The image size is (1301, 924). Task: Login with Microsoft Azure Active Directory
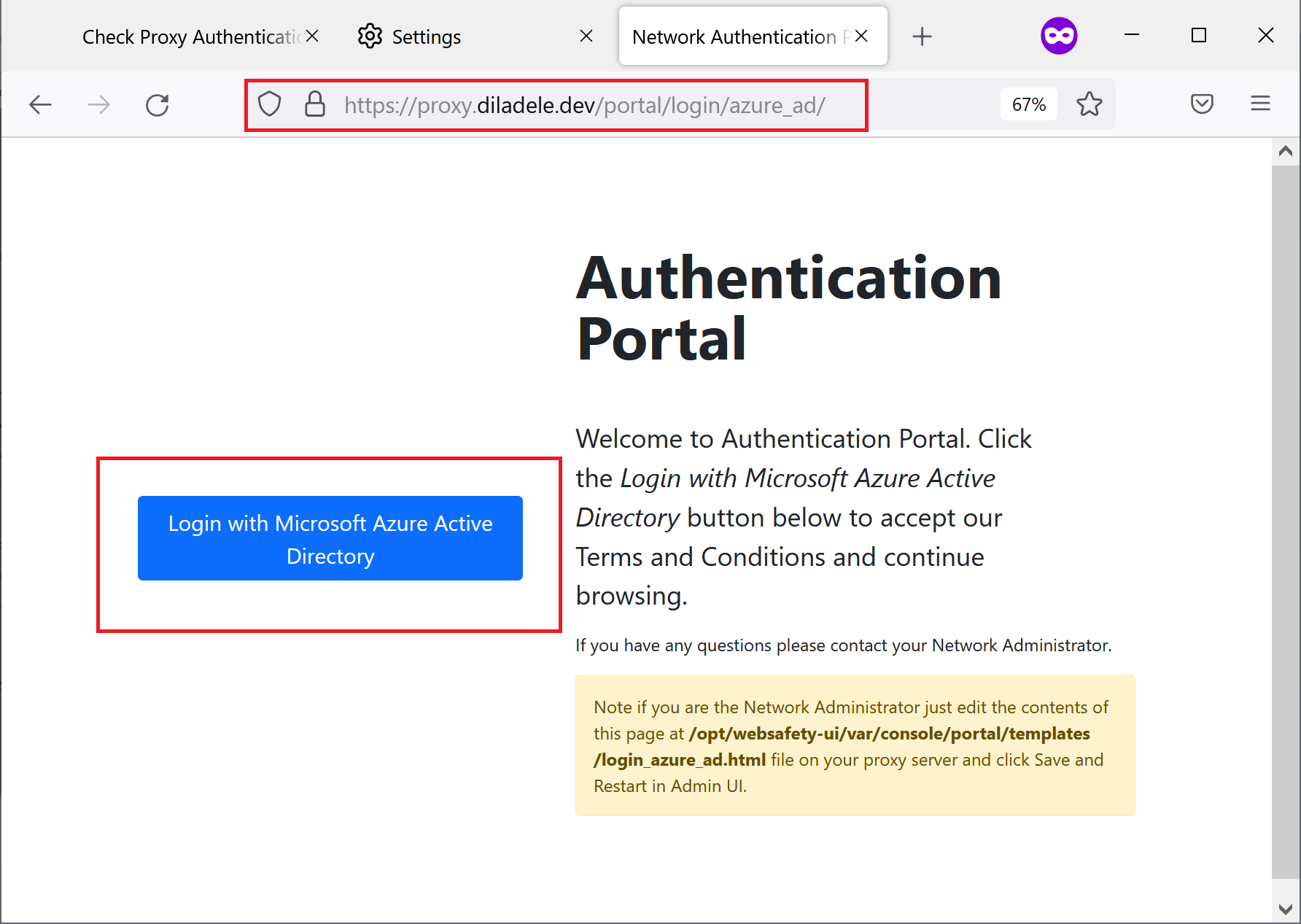click(330, 538)
